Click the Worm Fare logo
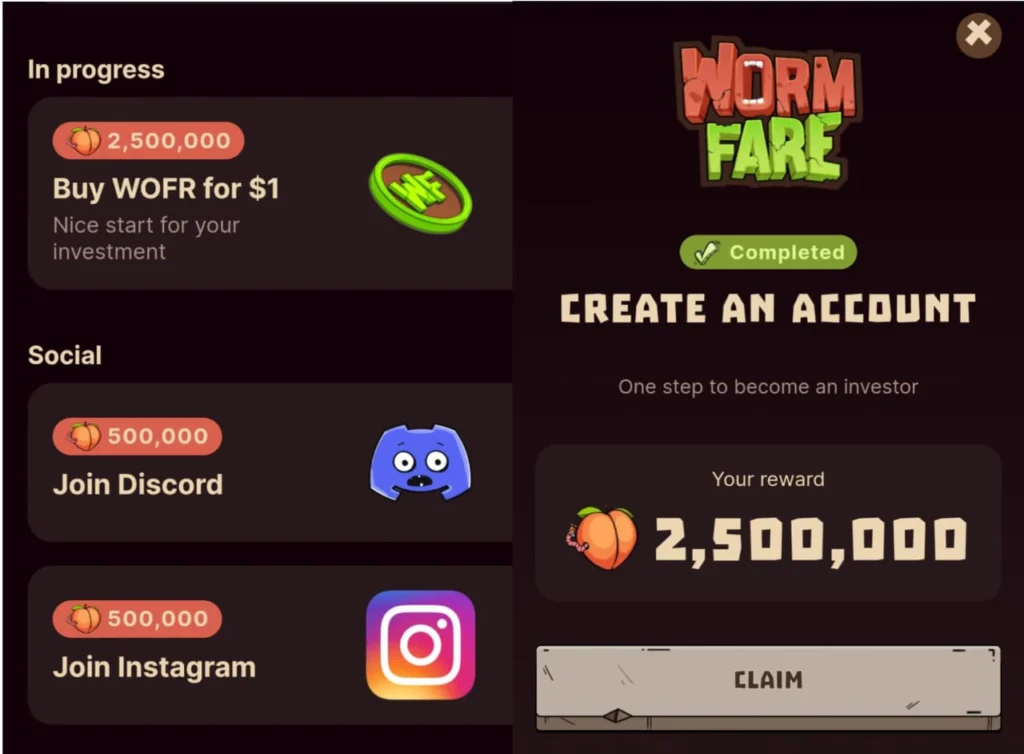 click(768, 112)
